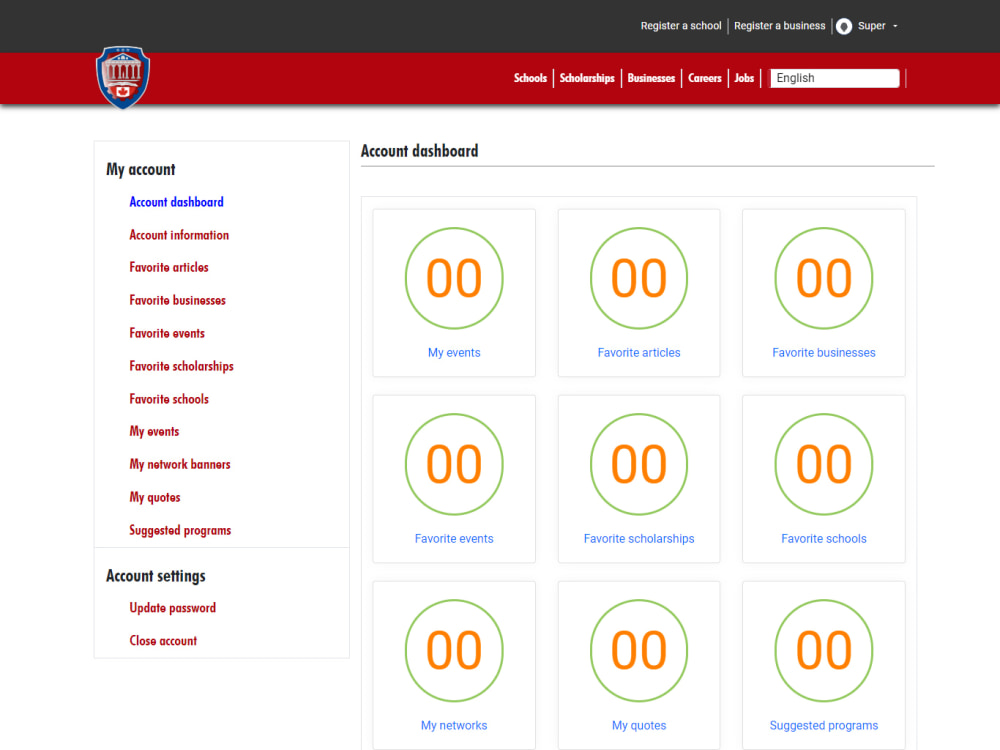
Task: Click Favorite events card label
Action: click(454, 539)
